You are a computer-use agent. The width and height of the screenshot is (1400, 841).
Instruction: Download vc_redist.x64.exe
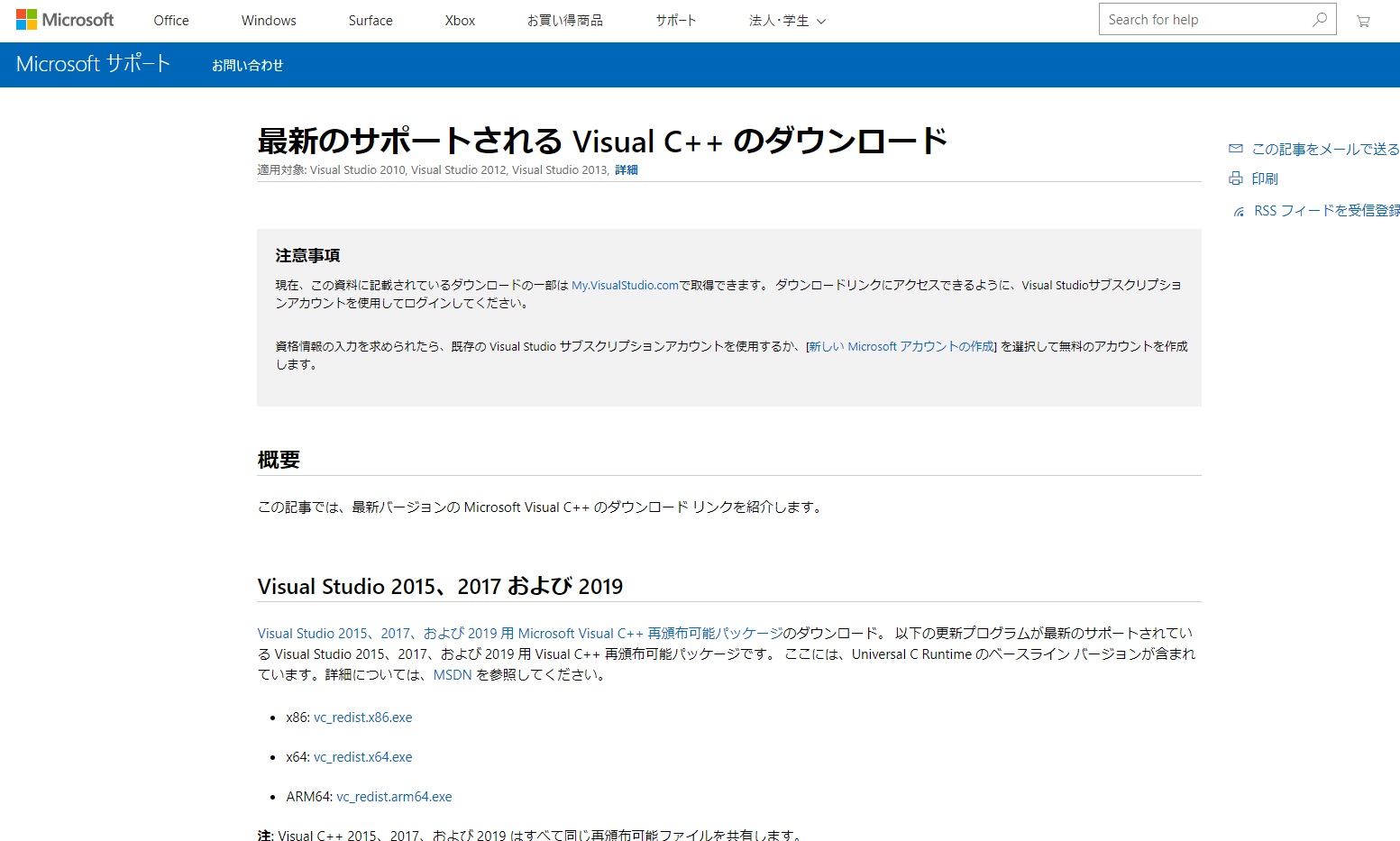coord(363,757)
